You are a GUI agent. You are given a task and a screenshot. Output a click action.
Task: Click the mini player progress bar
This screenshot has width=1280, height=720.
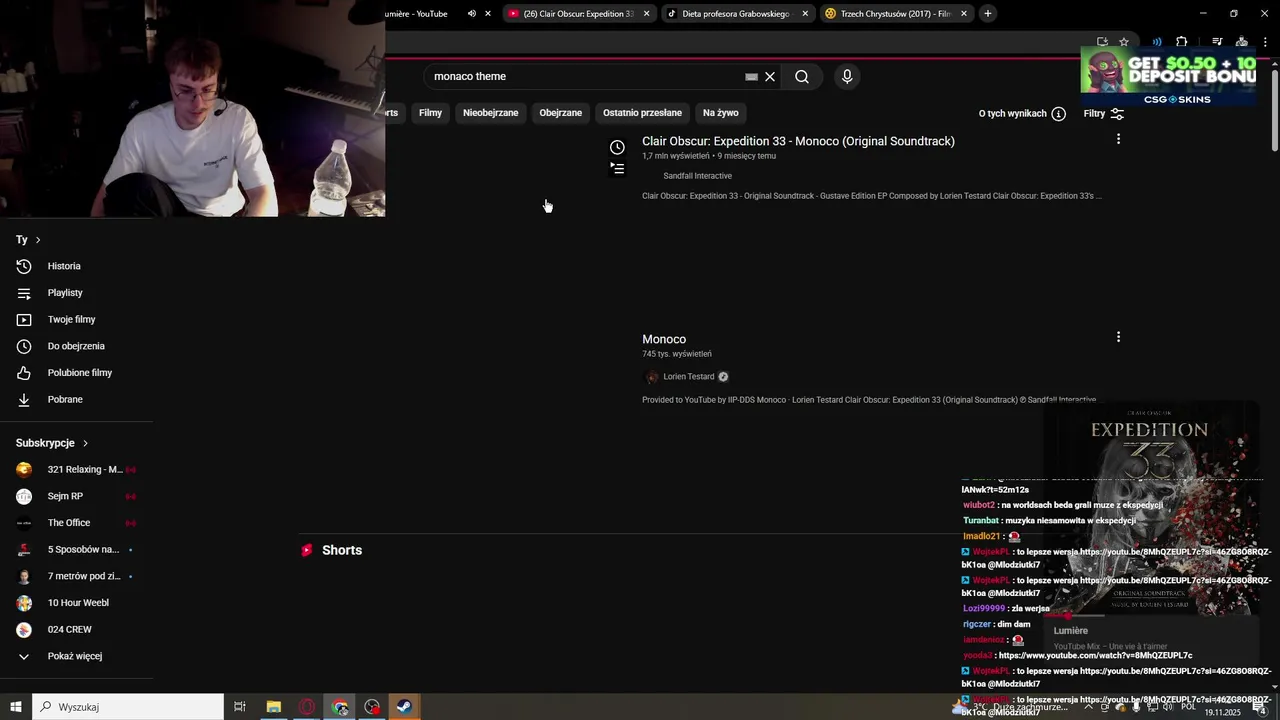[1152, 616]
